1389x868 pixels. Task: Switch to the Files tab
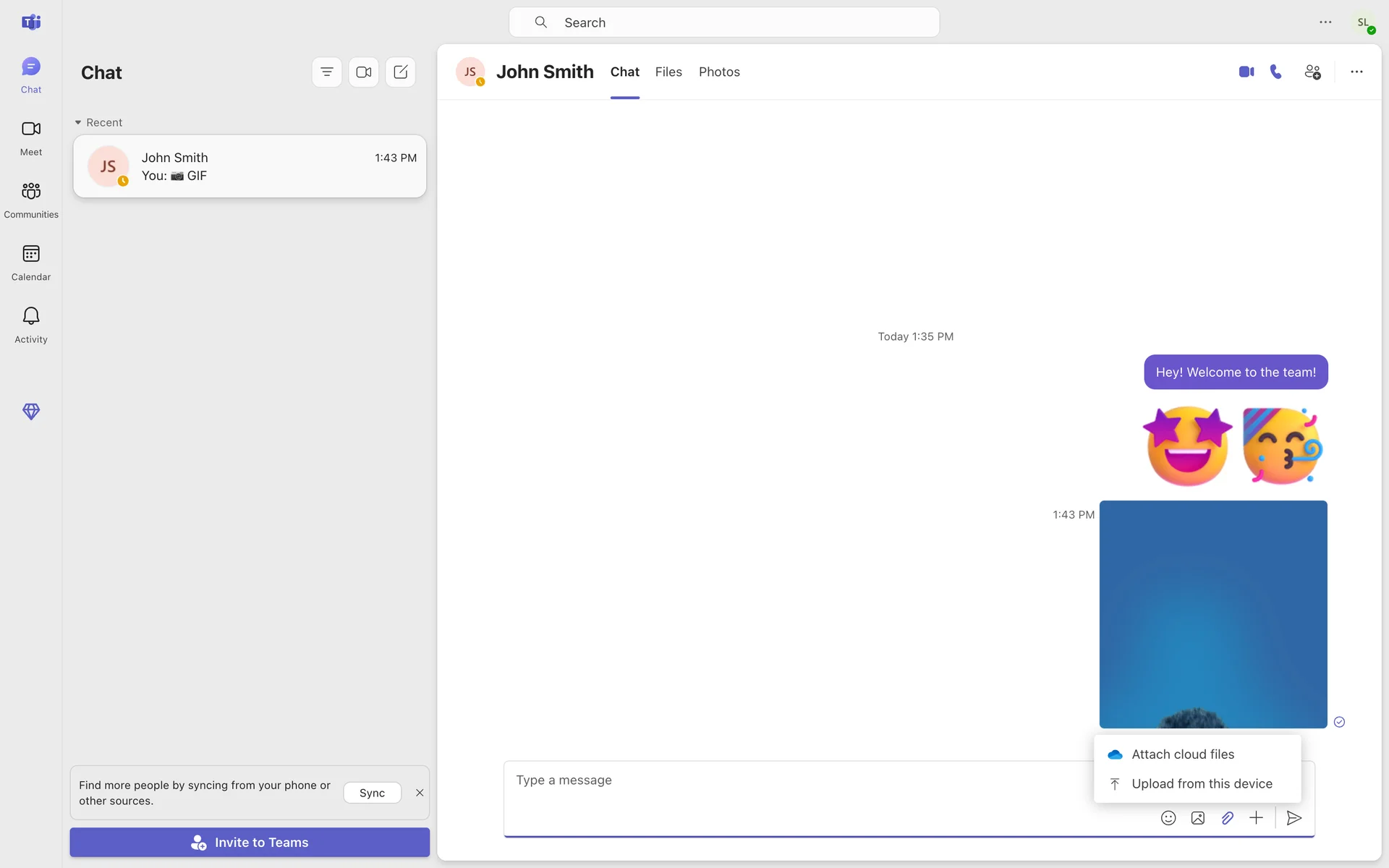click(668, 72)
